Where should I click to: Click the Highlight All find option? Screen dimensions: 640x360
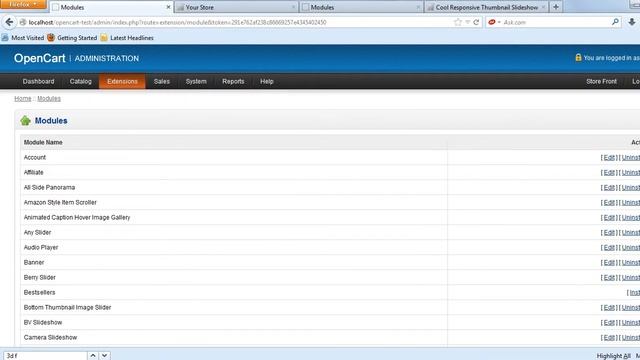(x=613, y=356)
